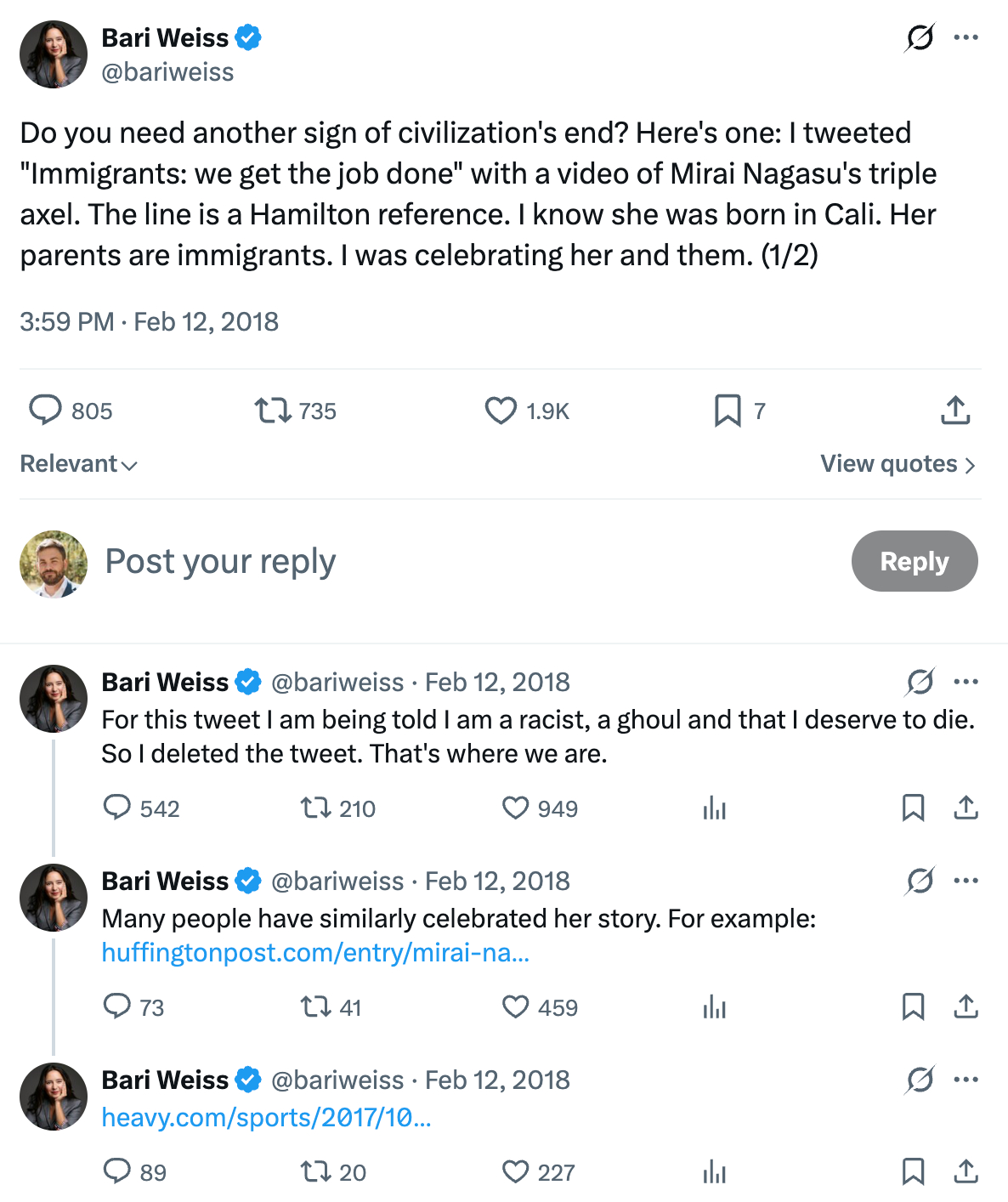Reply to the tweet with 542 replies
The height and width of the screenshot is (1202, 1008).
tap(116, 808)
